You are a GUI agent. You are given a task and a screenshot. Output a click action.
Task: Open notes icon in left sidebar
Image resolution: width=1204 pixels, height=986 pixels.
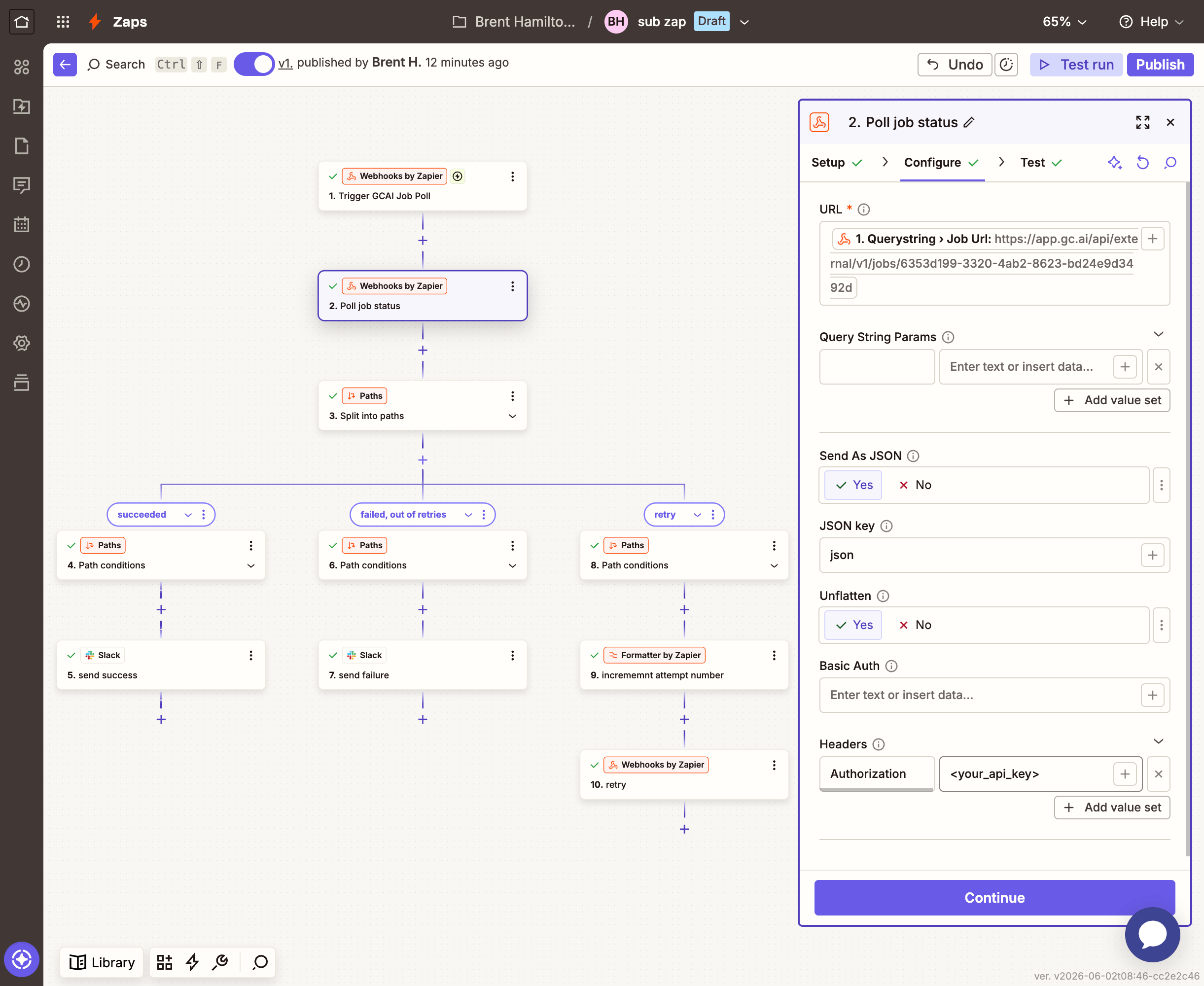[x=22, y=185]
